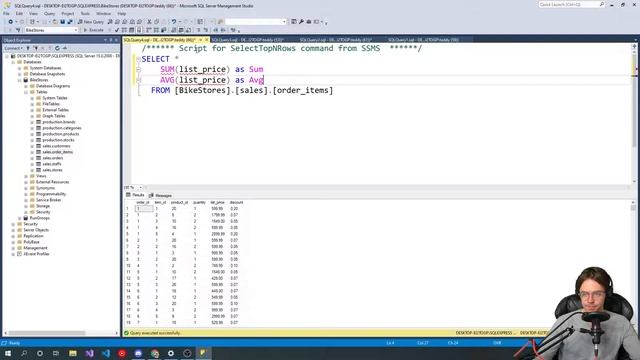Screen dimensions: 640x360
Task: Open the File menu
Action: (x=6, y=13)
